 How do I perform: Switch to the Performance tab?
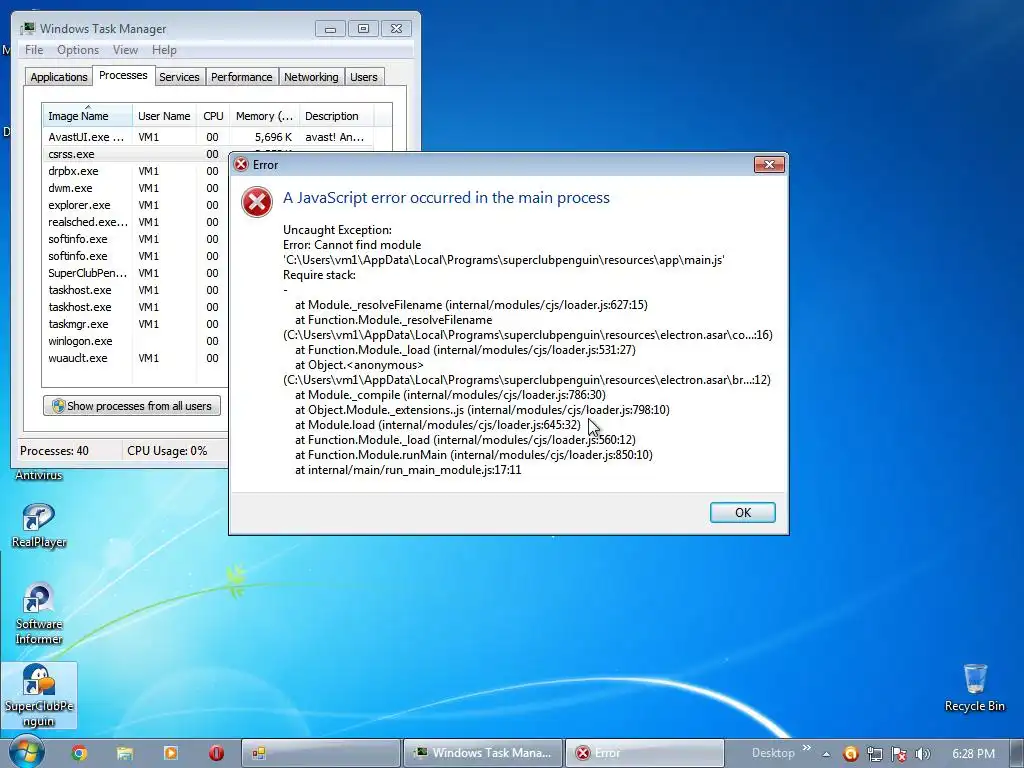[x=242, y=77]
